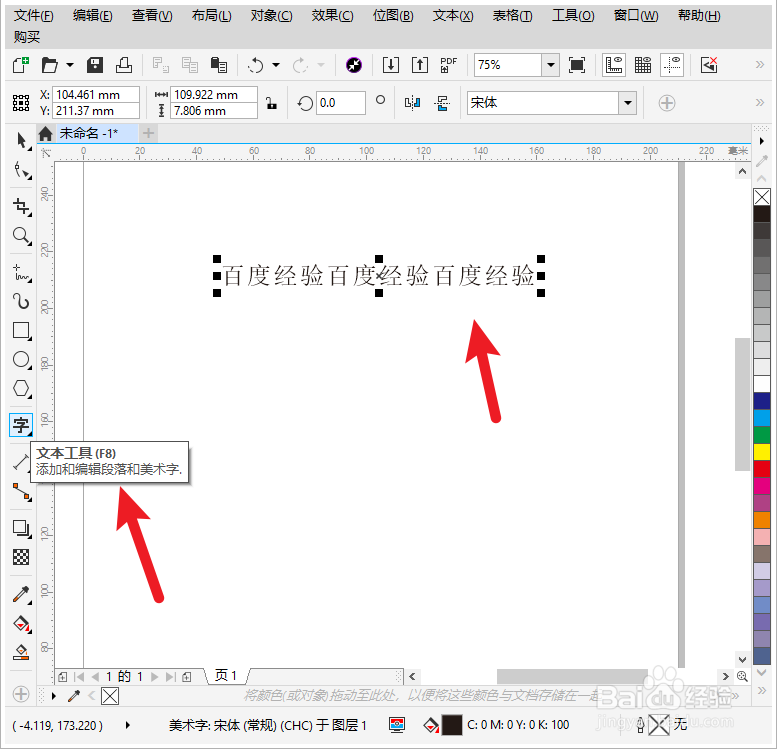
Task: Click the X position field
Action: click(96, 94)
